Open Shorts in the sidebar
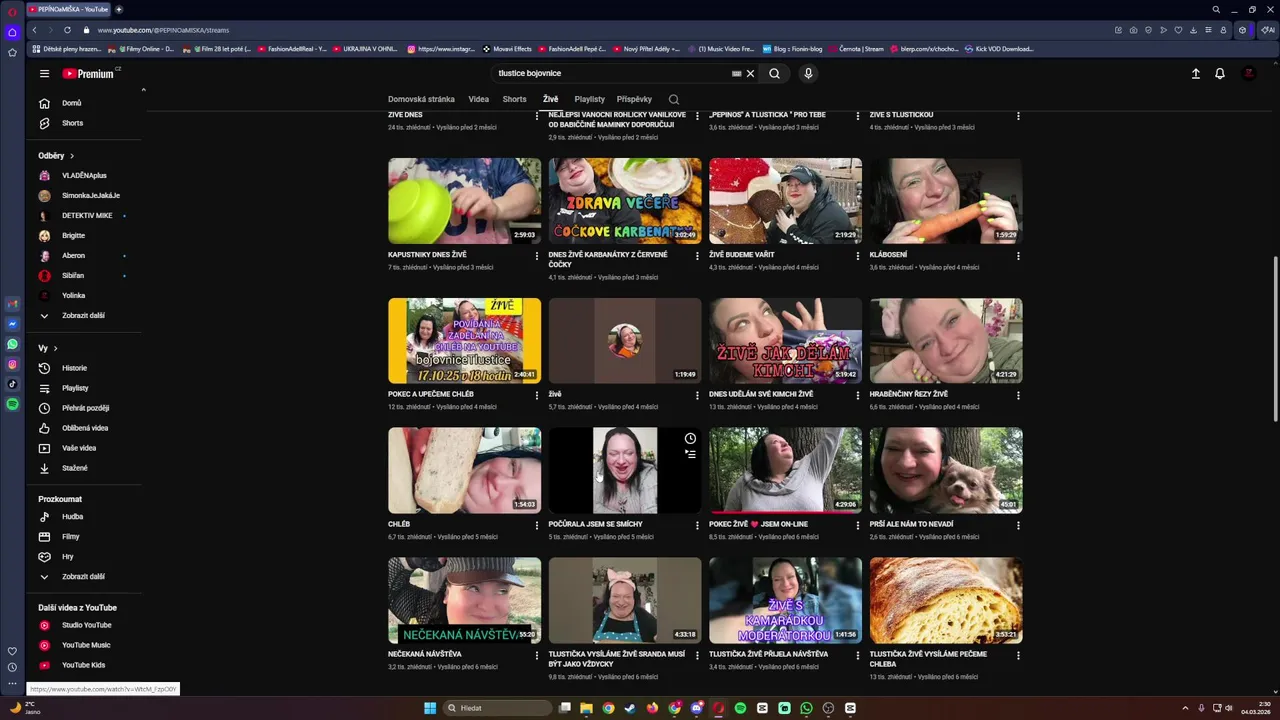This screenshot has width=1280, height=720. [84, 123]
